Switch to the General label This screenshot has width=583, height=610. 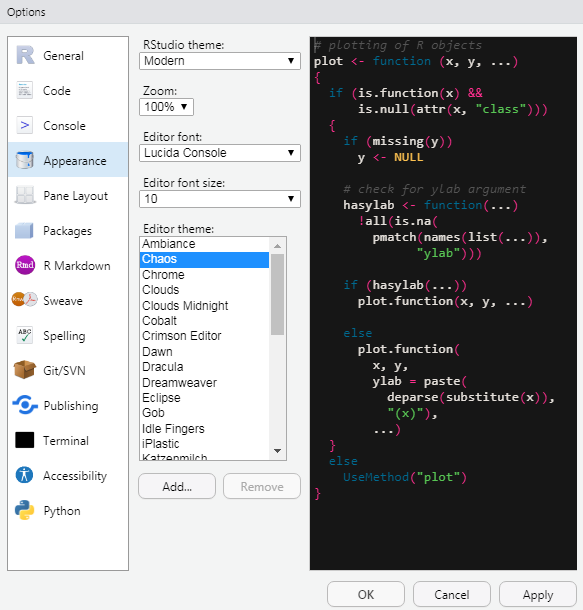(63, 56)
